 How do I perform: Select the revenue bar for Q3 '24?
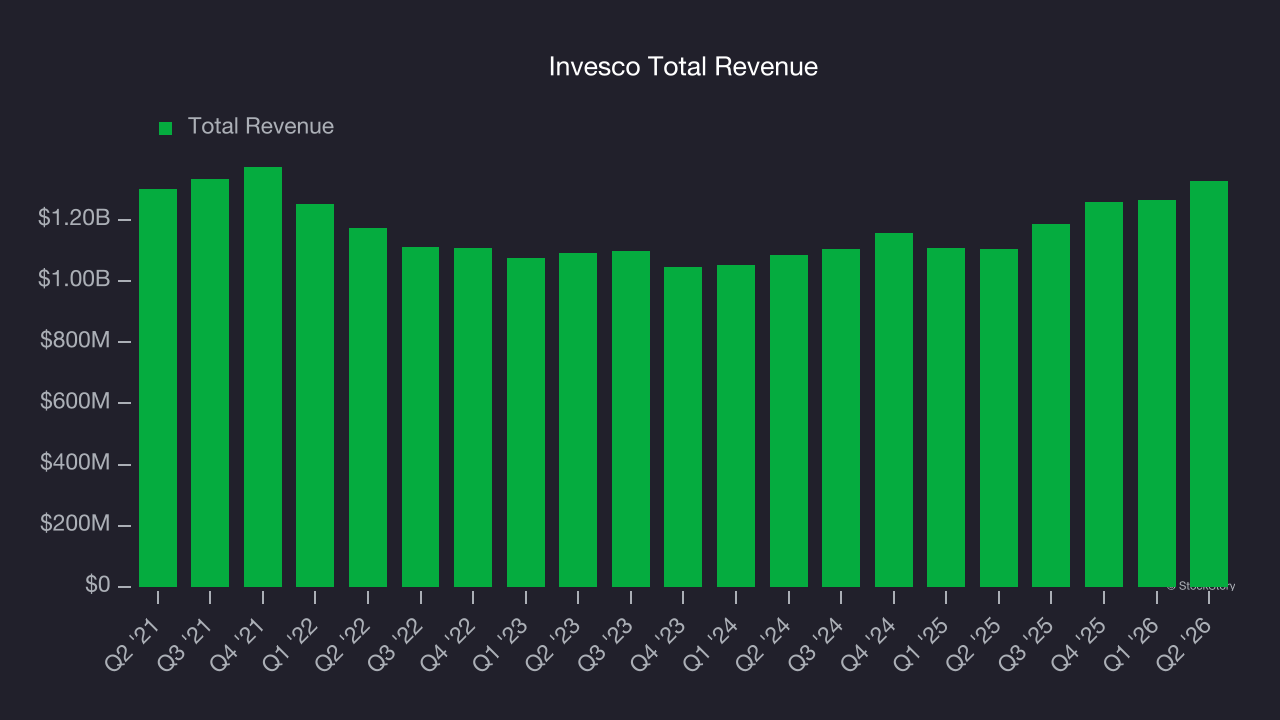click(841, 418)
